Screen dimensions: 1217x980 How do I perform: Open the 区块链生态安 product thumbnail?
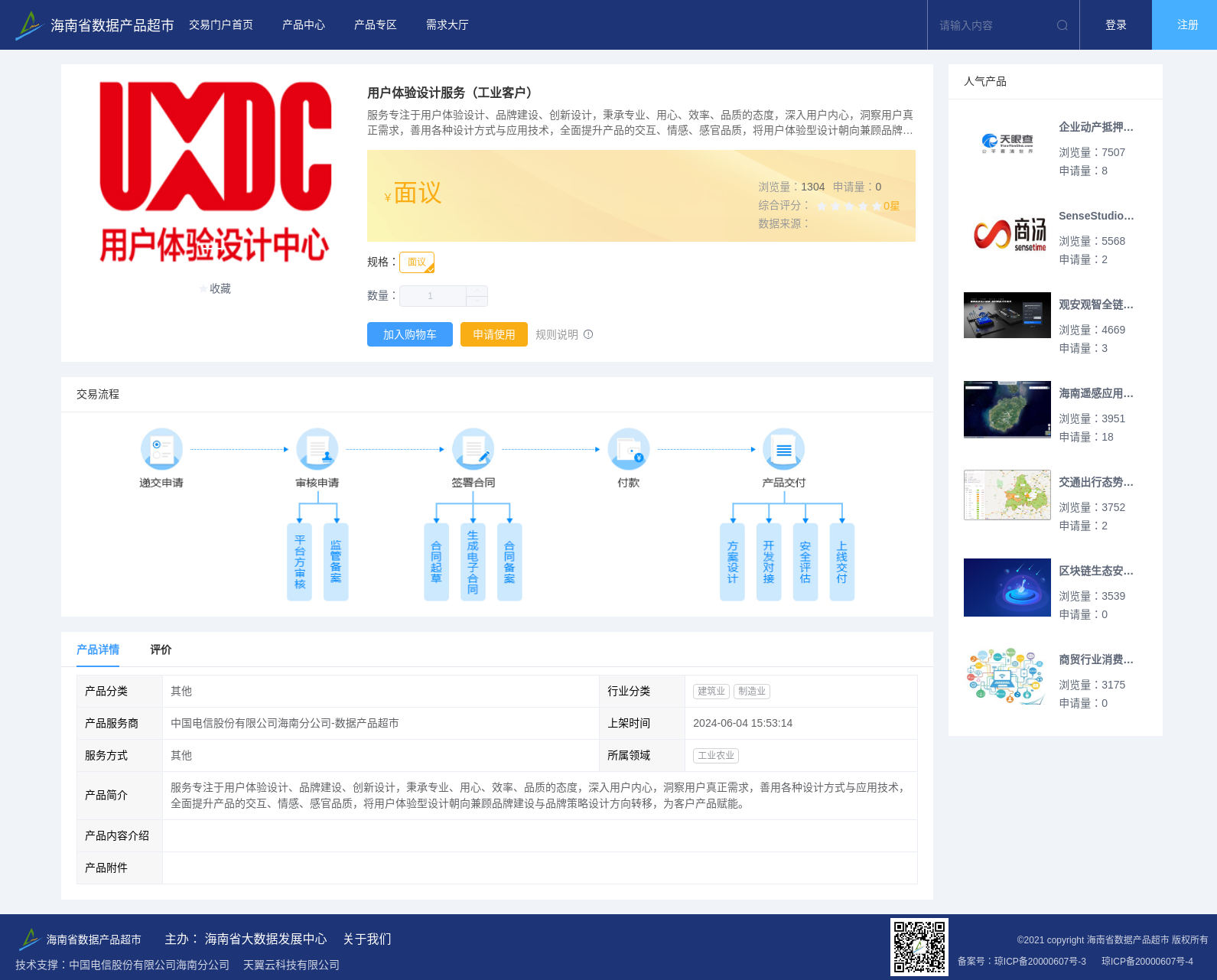(x=1007, y=588)
